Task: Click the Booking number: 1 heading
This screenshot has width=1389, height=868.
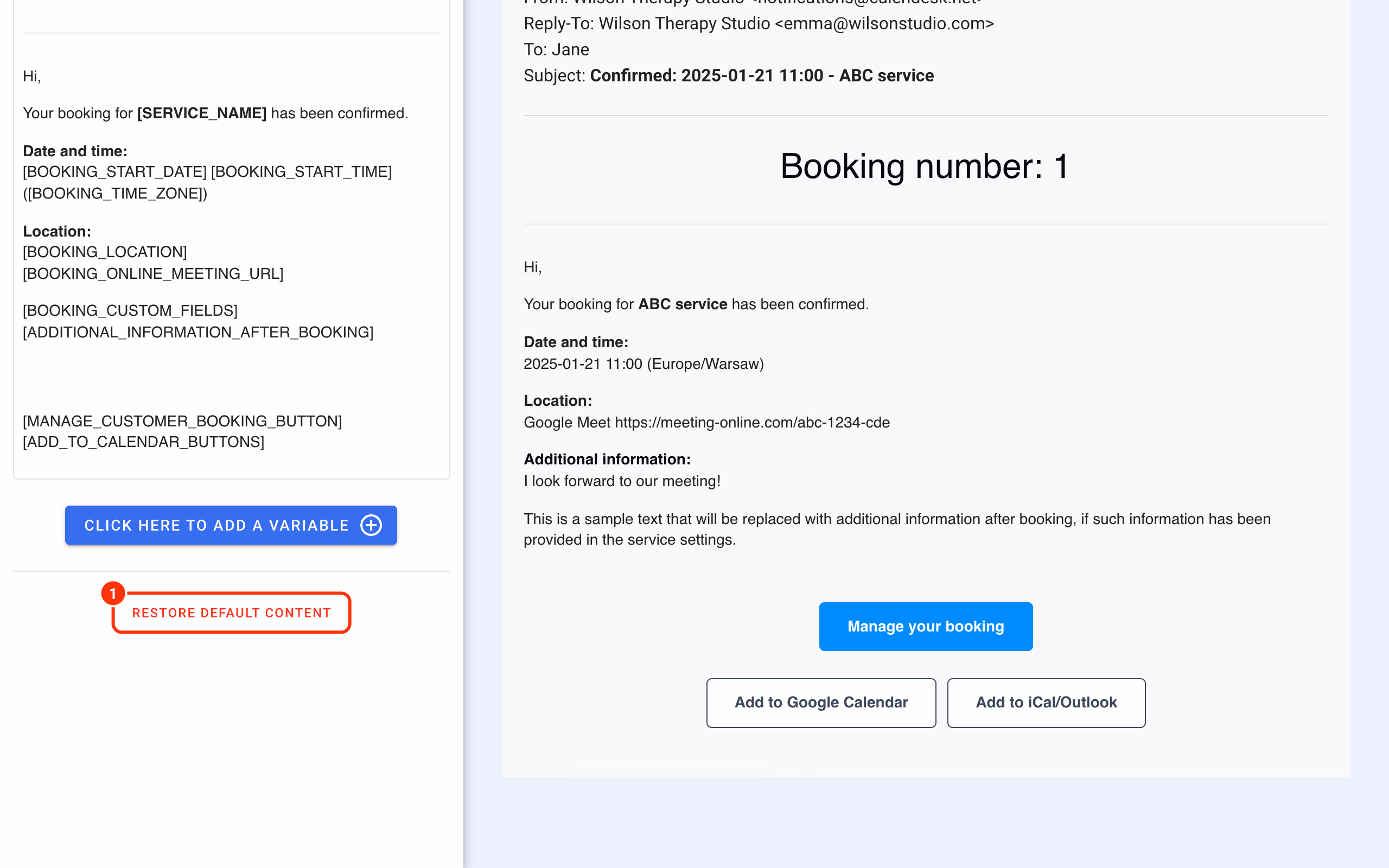Action: click(x=925, y=167)
